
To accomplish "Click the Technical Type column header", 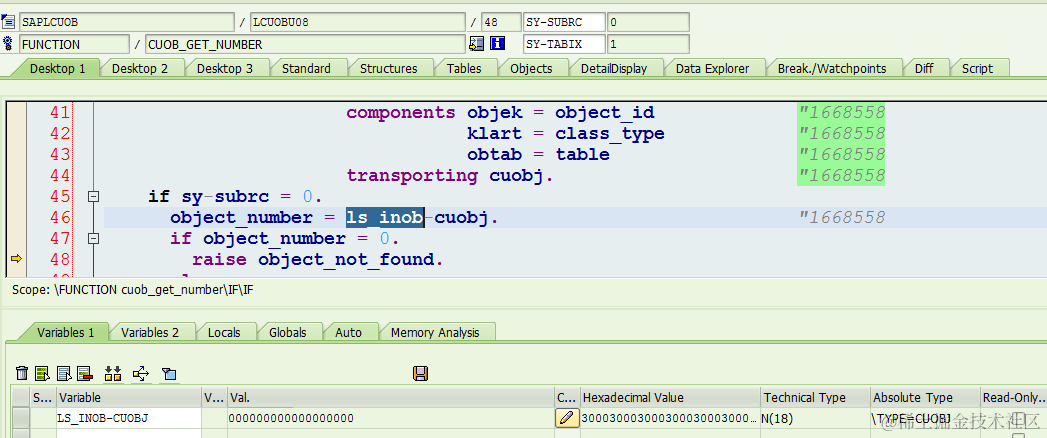I will (x=815, y=397).
